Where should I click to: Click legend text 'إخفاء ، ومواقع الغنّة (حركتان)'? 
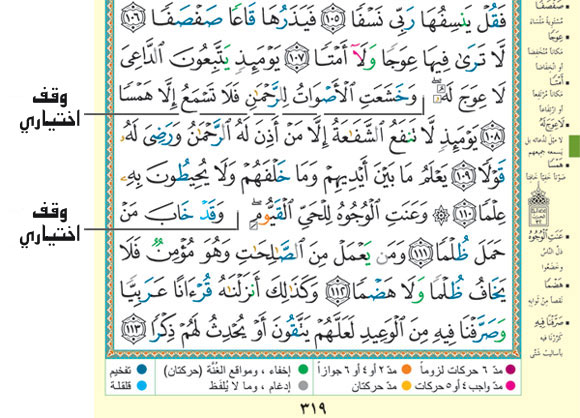pos(228,370)
